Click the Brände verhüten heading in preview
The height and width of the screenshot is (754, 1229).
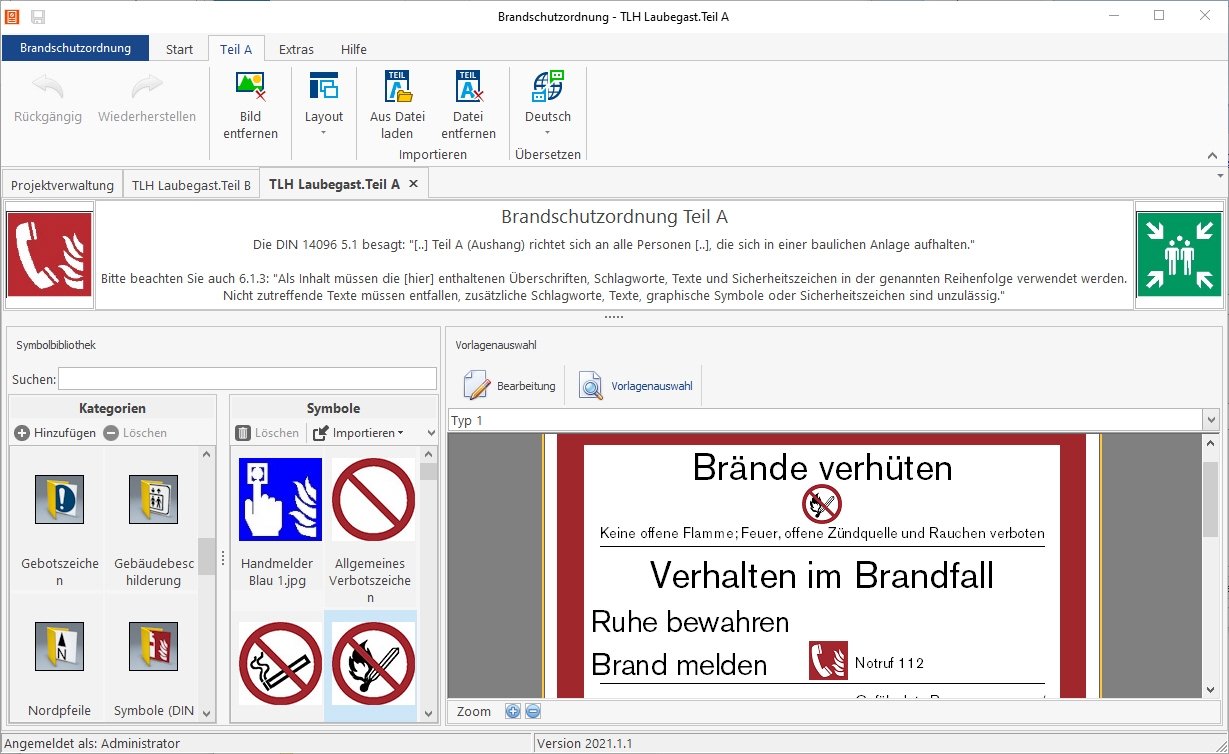[822, 467]
